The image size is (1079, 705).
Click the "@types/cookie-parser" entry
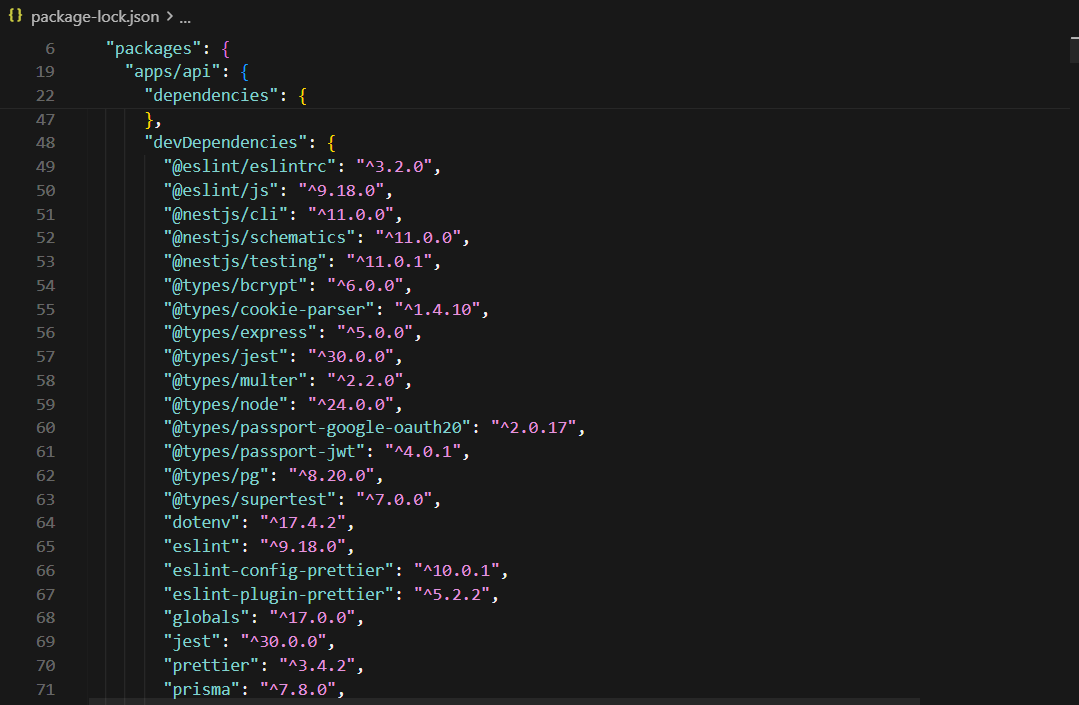(326, 309)
